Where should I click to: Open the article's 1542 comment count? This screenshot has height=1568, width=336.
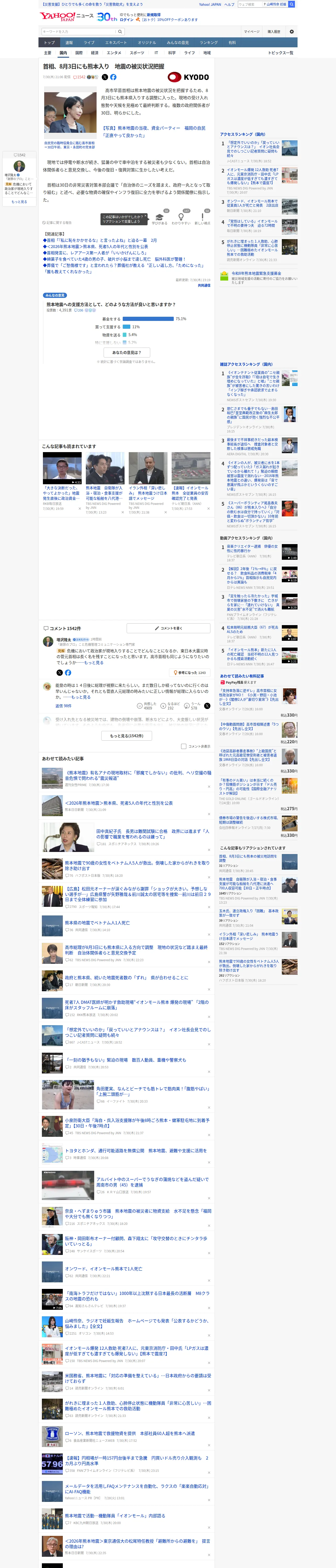tap(80, 77)
